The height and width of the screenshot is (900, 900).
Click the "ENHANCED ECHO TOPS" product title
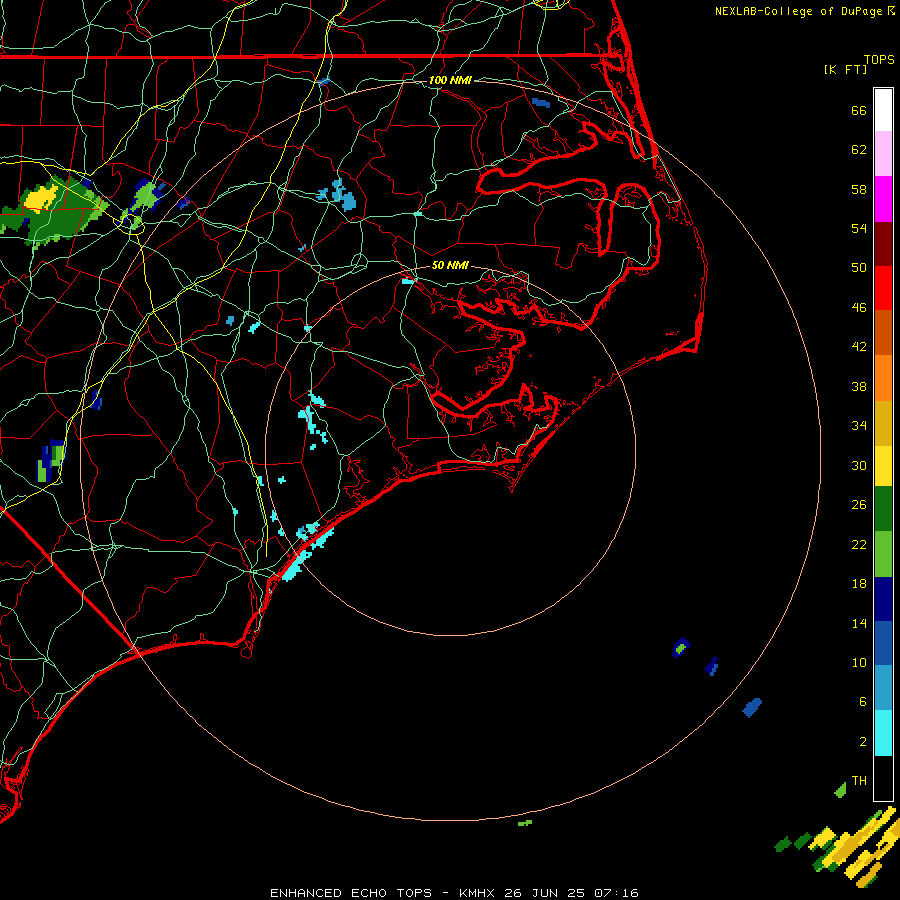[x=351, y=893]
